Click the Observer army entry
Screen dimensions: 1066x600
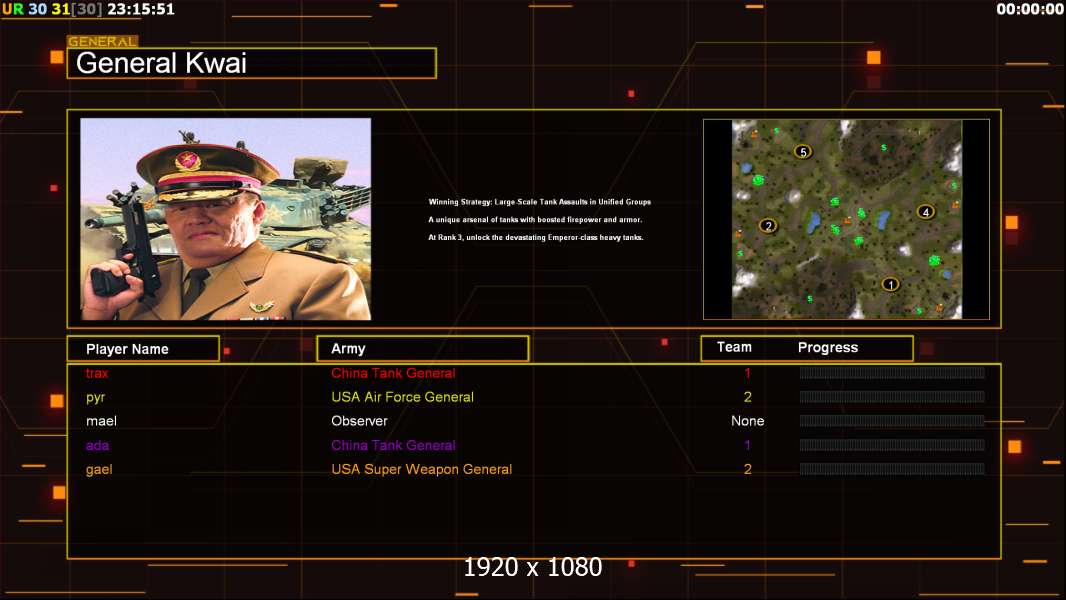point(359,421)
